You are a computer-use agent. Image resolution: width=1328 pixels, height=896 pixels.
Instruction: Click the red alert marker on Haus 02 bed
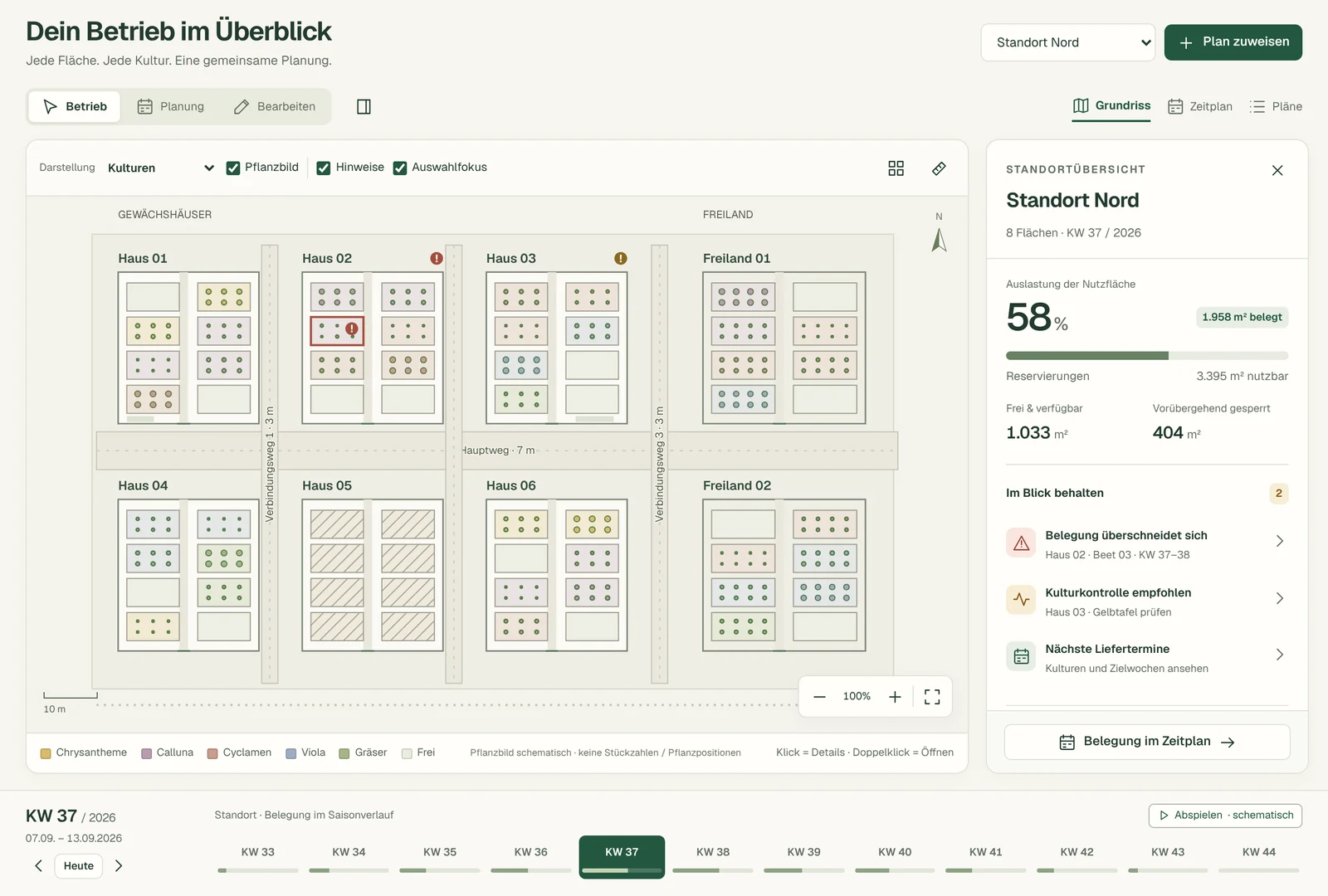pyautogui.click(x=352, y=329)
